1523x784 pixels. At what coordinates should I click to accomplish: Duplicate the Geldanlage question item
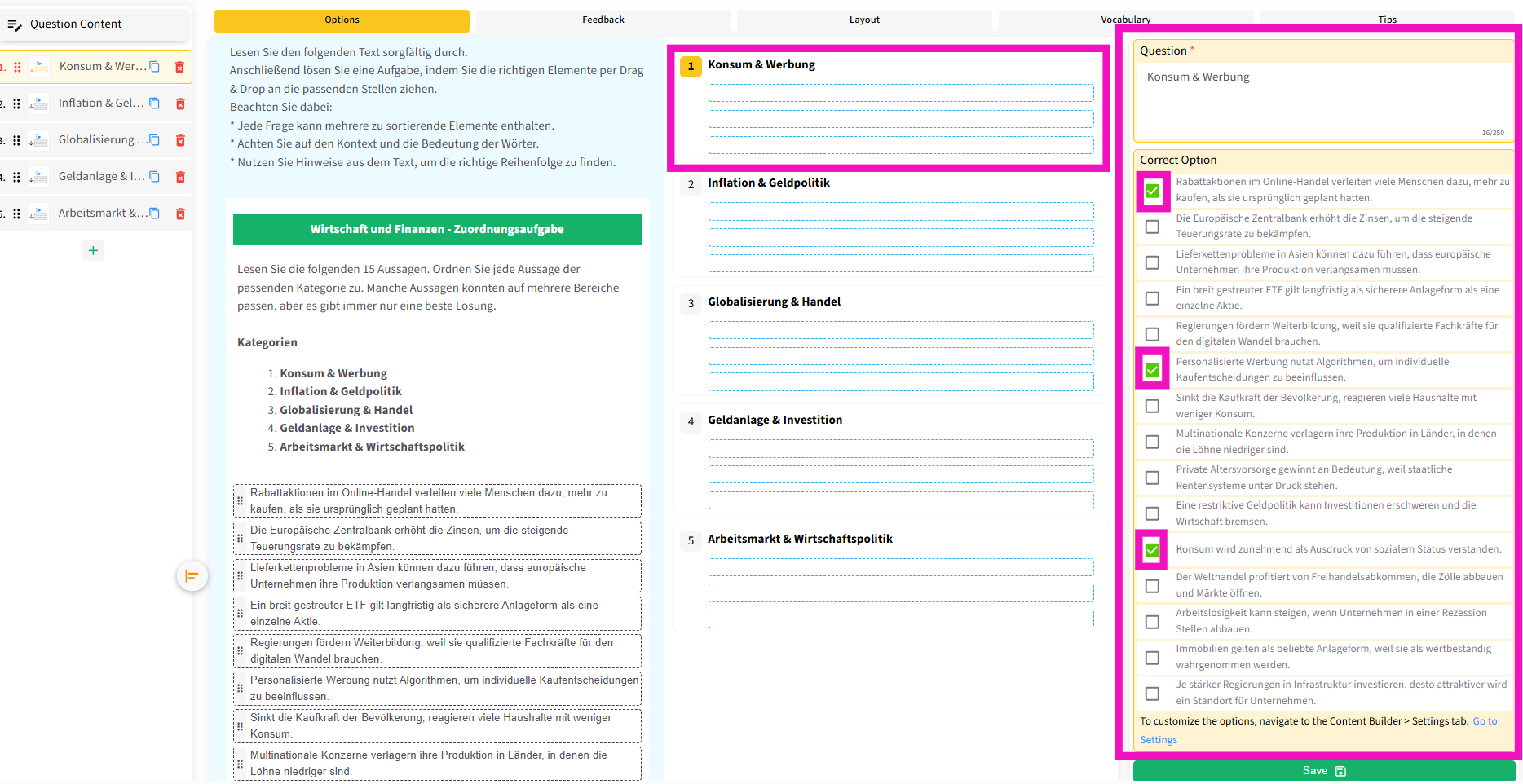[x=155, y=177]
